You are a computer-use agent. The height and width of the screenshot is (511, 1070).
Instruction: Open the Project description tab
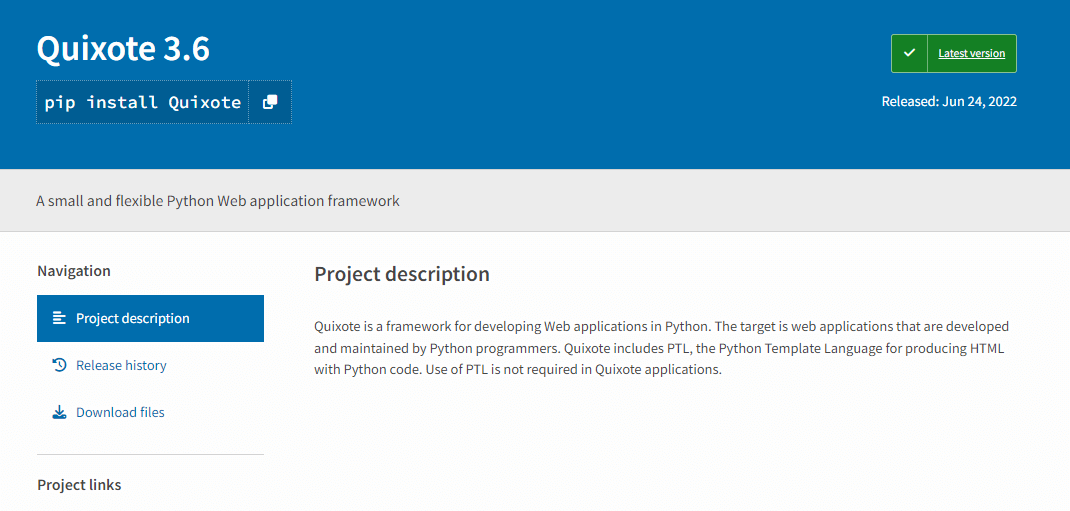tap(132, 318)
